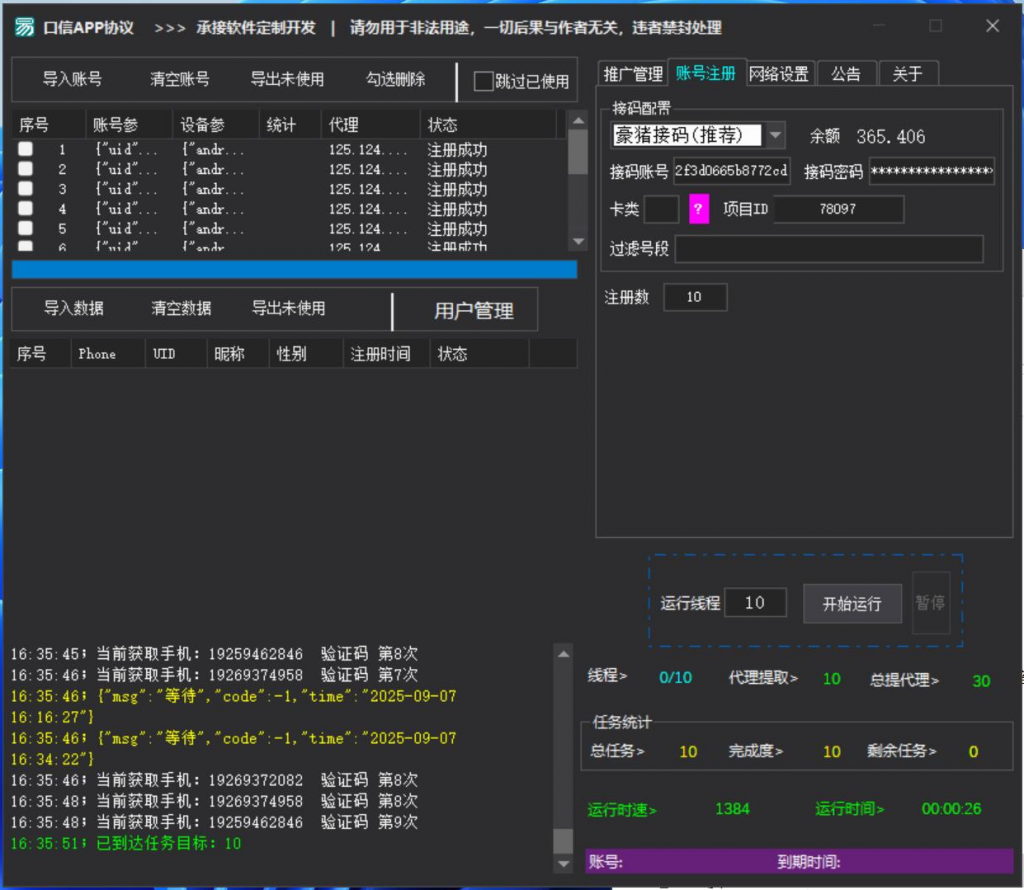Select the checkbox for account row 3

tap(26, 189)
